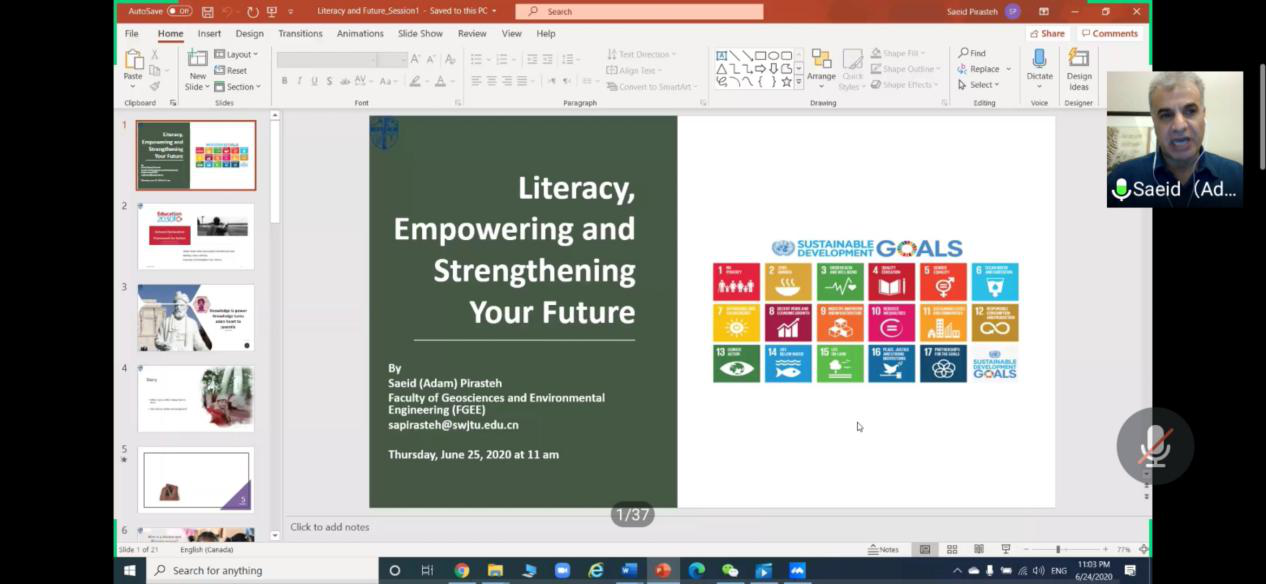Switch to Slide Sorter view
Viewport: 1266px width, 584px height.
pyautogui.click(x=952, y=549)
